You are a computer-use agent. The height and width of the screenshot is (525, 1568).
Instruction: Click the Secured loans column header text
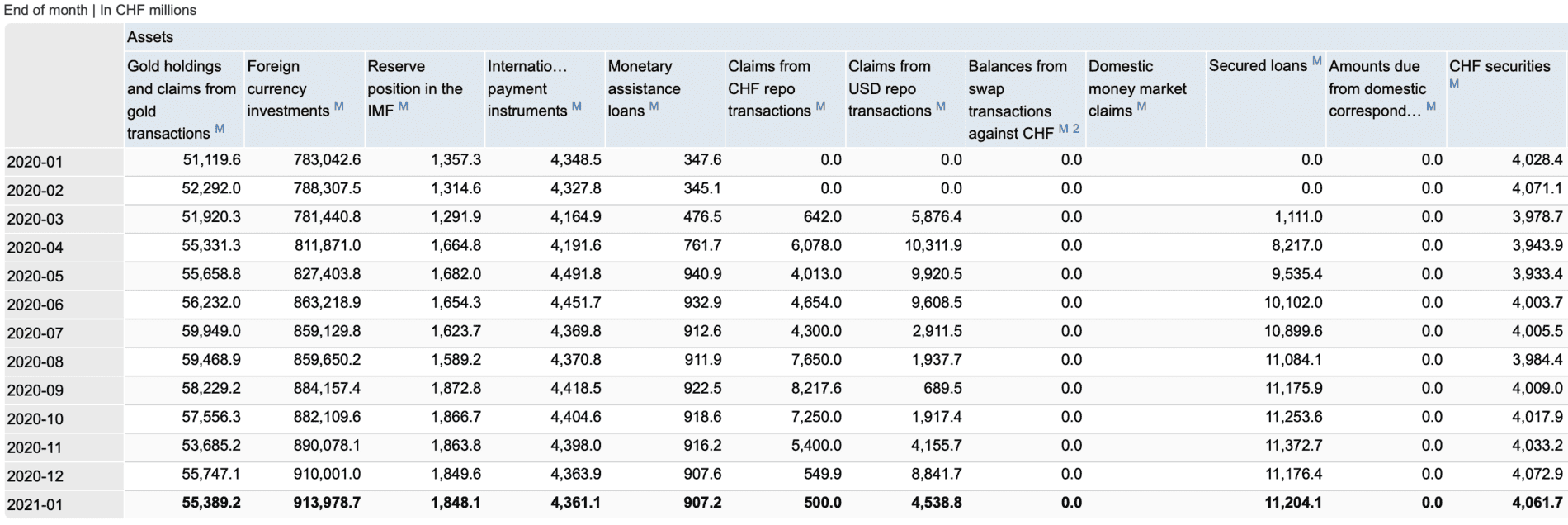tap(1258, 66)
